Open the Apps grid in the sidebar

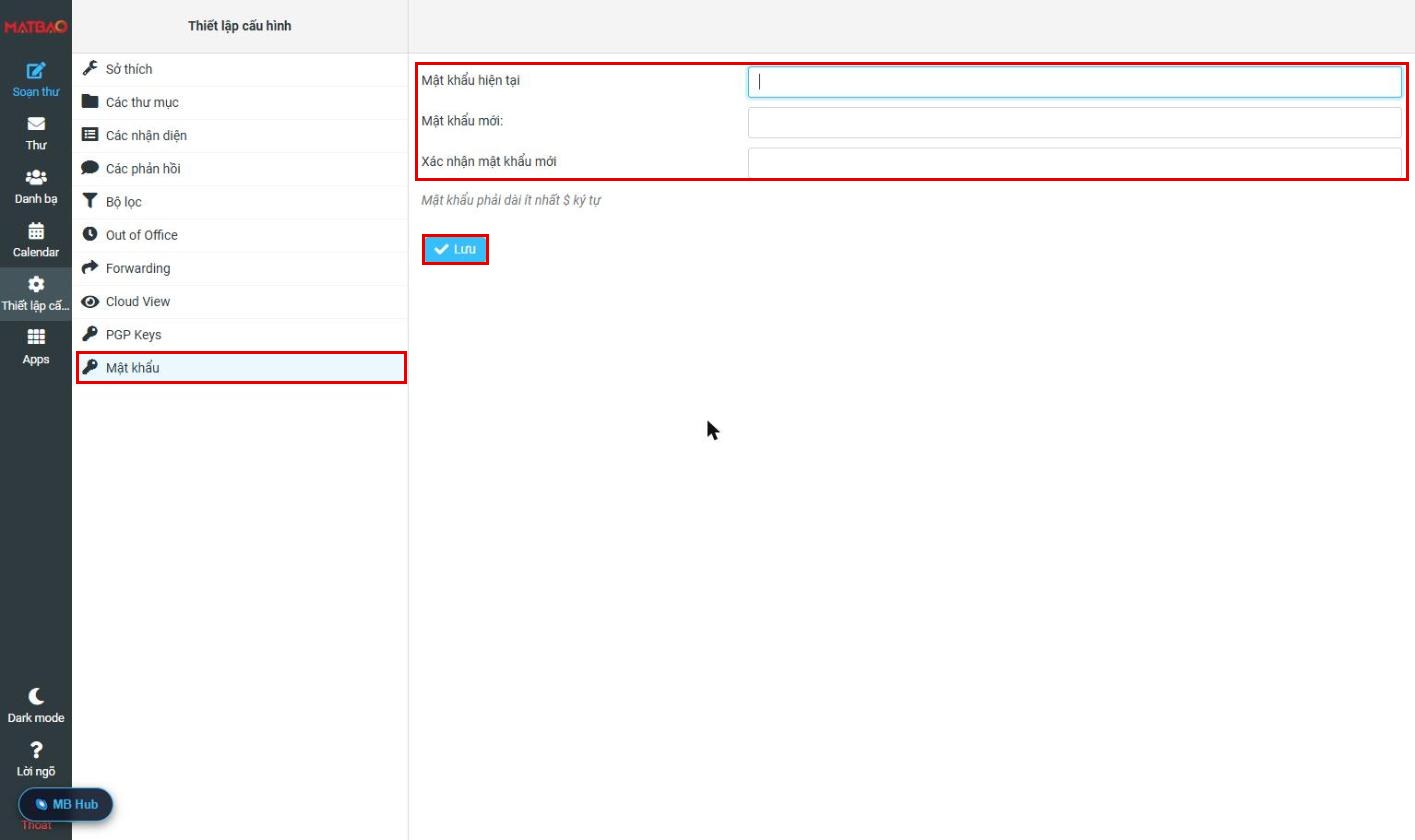pyautogui.click(x=36, y=347)
